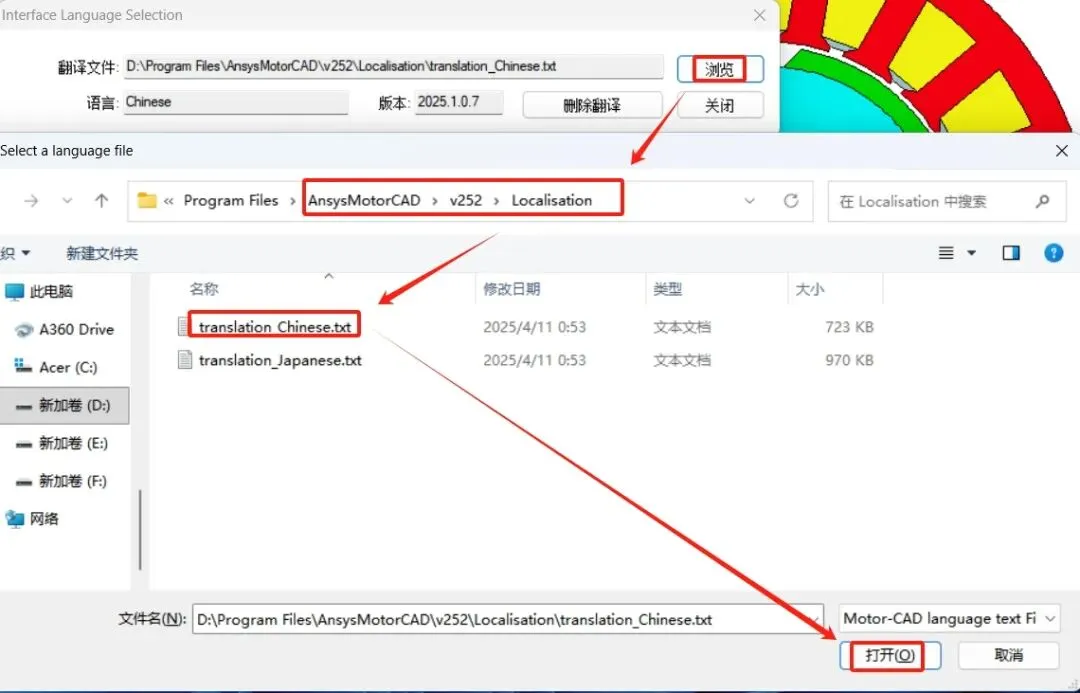Click the view layout list icon
Screen dimensions: 1080x693
pyautogui.click(x=946, y=254)
